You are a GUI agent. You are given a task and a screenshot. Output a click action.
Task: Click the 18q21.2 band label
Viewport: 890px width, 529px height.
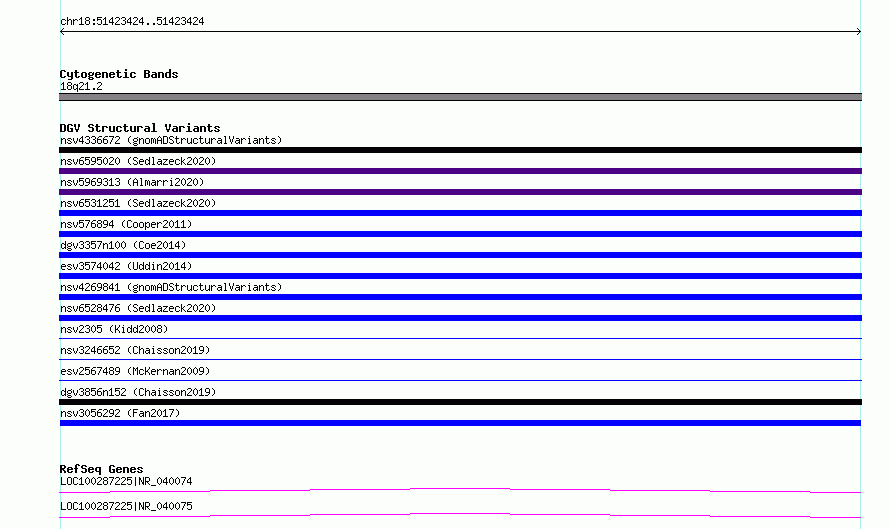point(81,86)
